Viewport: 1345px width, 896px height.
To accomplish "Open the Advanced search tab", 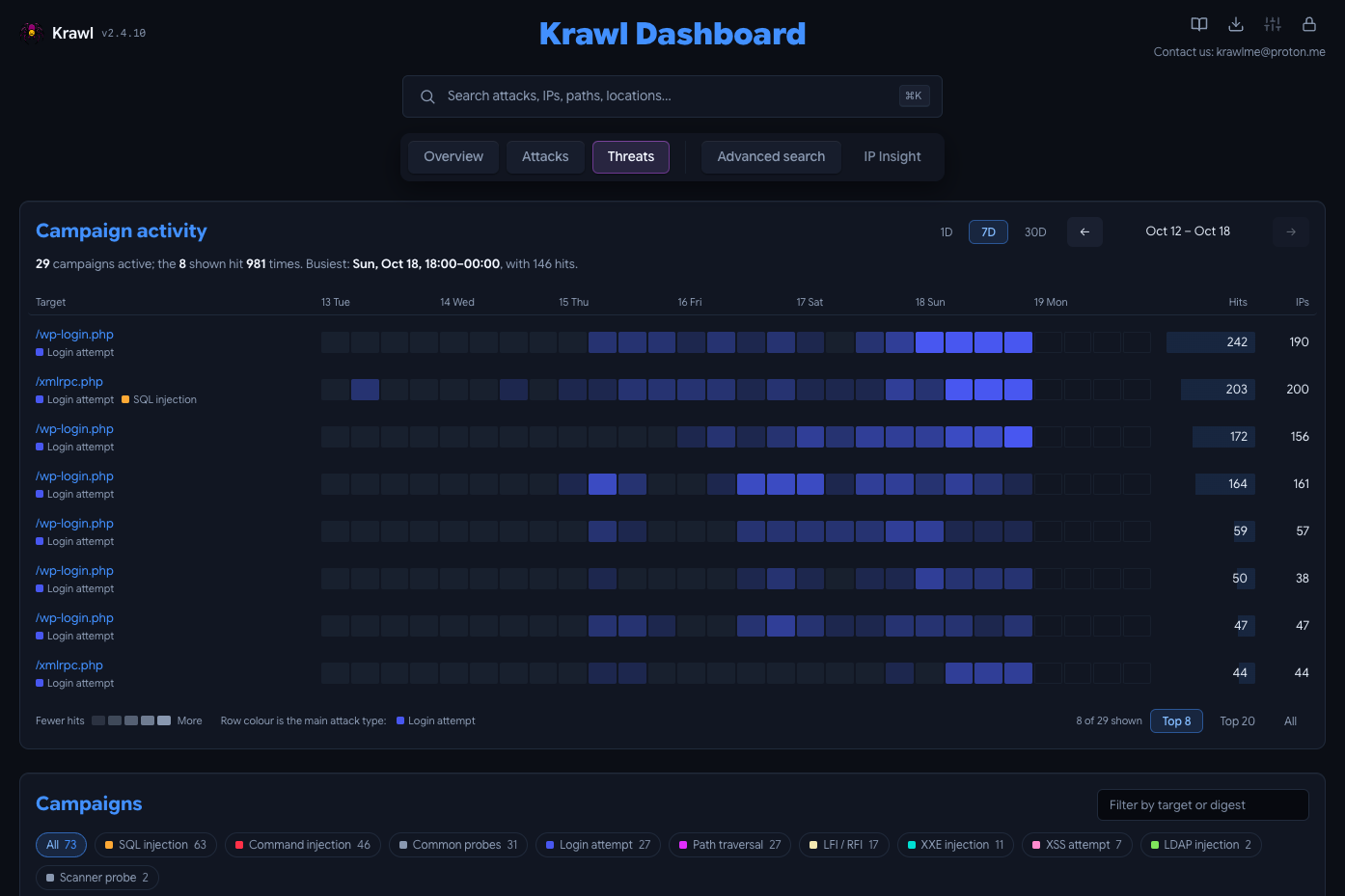I will pos(771,157).
